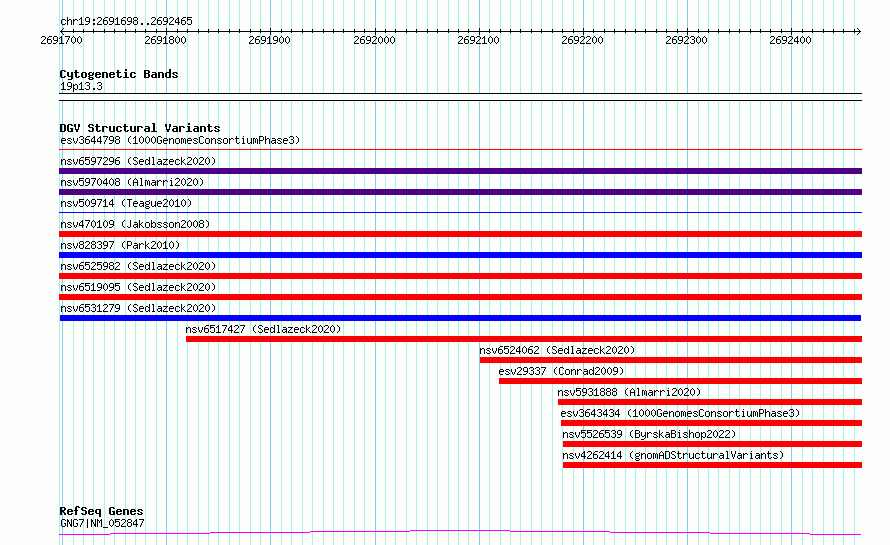Click ruler position 2691900
The image size is (890, 545).
click(x=269, y=40)
